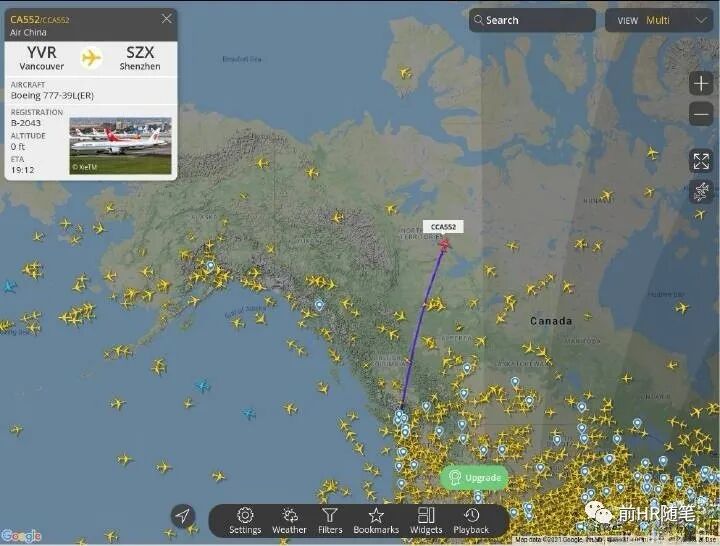Open Playback history icon
The image size is (720, 546).
(471, 515)
